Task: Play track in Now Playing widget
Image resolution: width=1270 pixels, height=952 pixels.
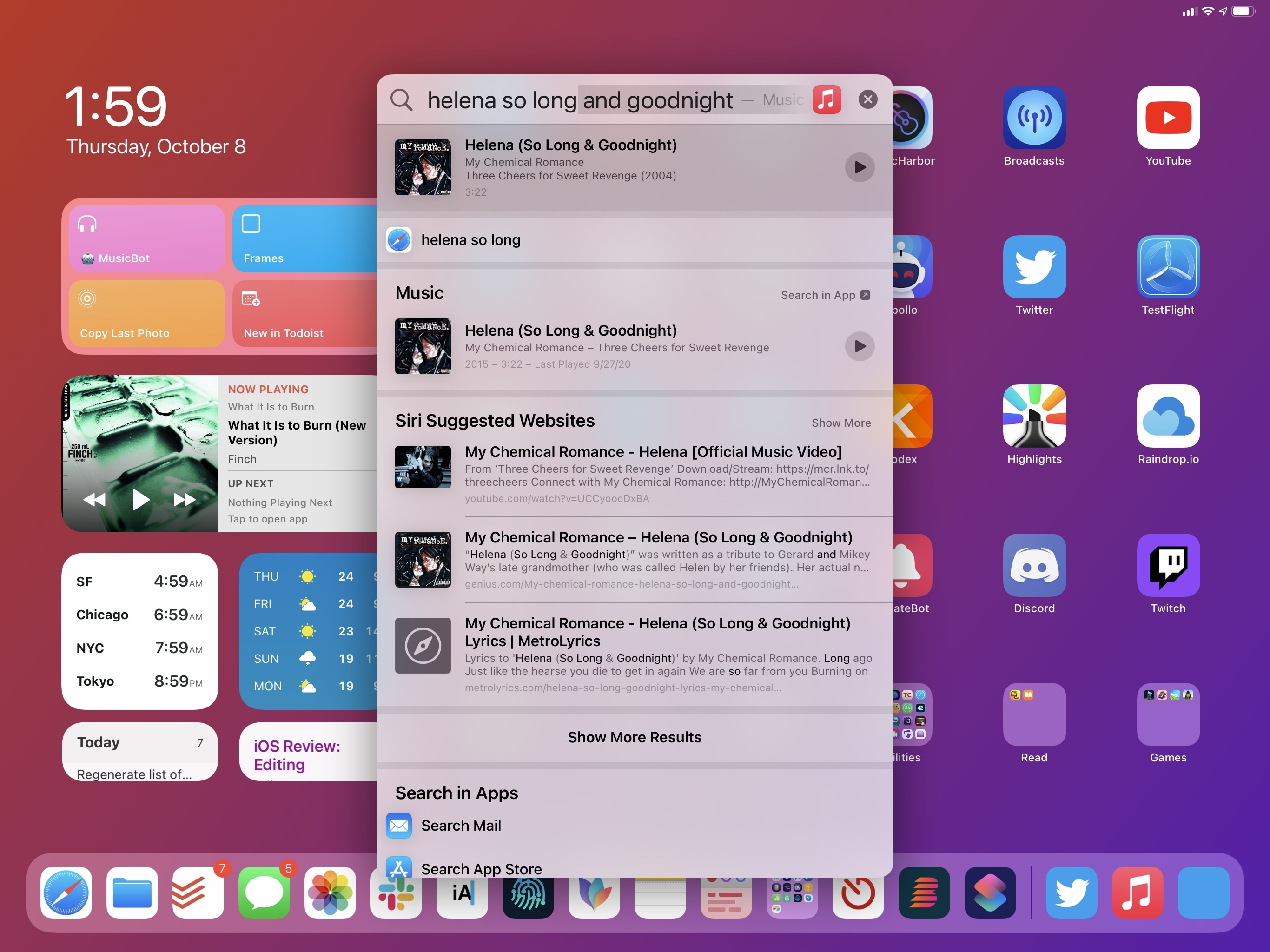Action: point(141,500)
